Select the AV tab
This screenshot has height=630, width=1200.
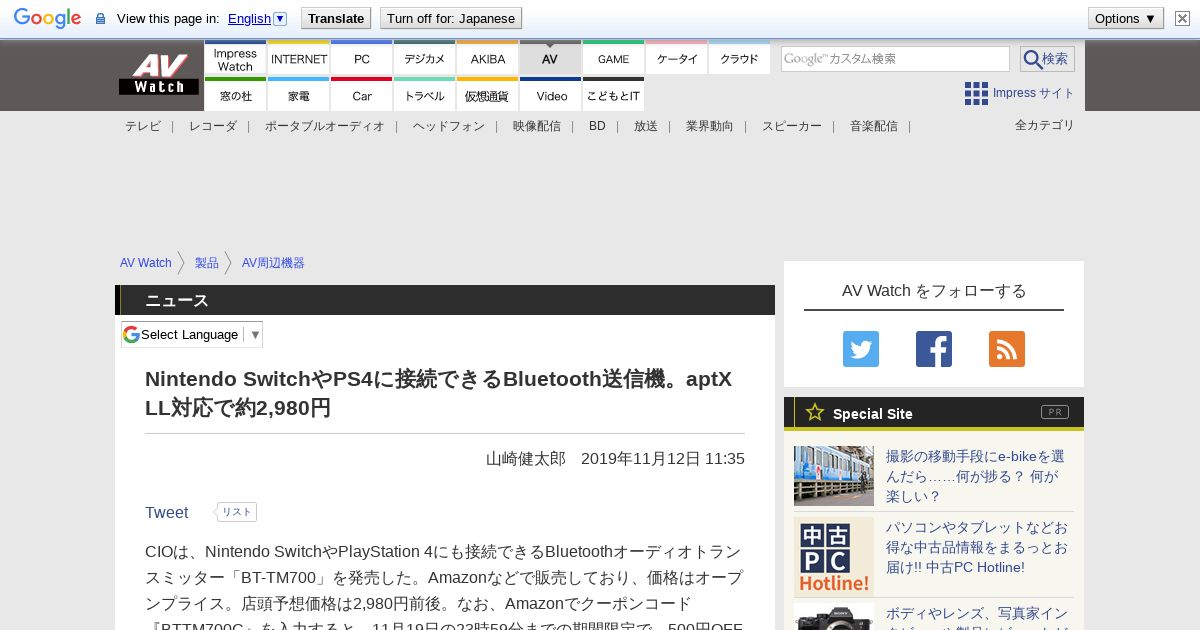[x=550, y=59]
